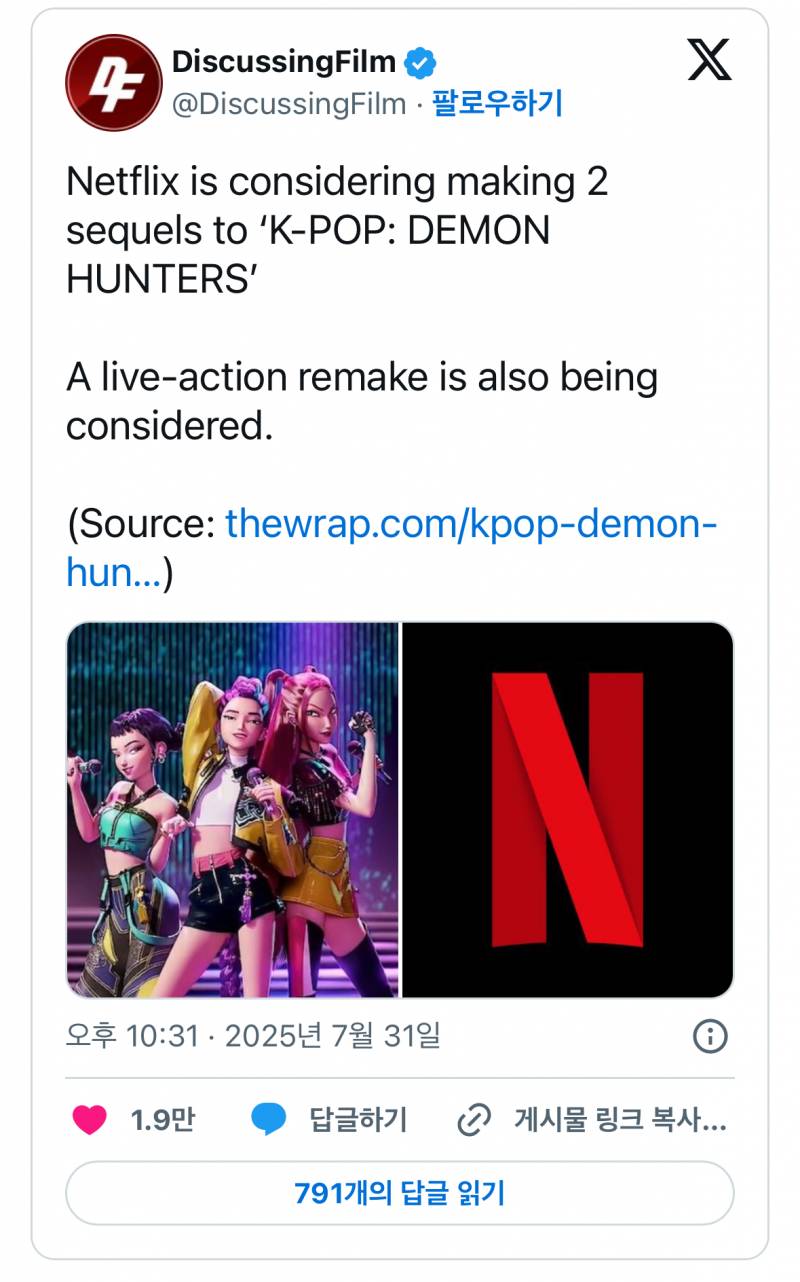
Task: Click the live-action remake sentence
Action: [x=361, y=402]
